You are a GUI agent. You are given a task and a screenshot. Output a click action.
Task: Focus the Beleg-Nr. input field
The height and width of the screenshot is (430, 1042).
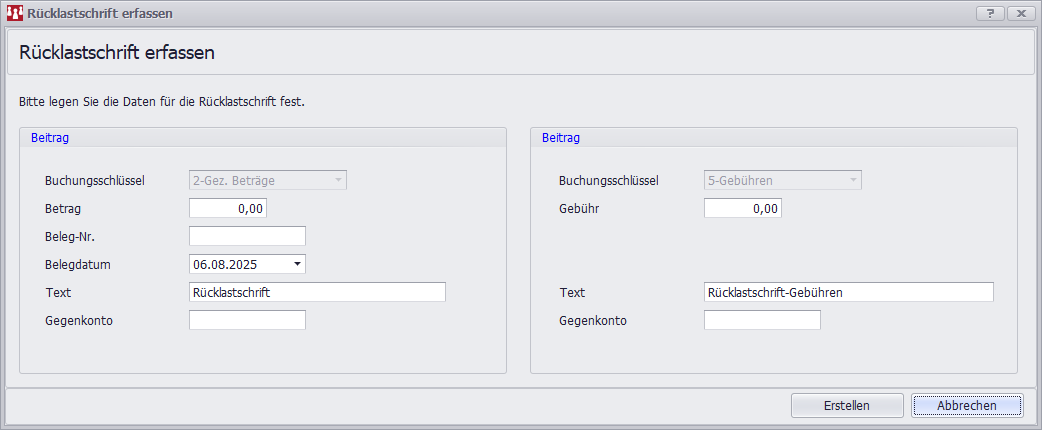pyautogui.click(x=247, y=236)
